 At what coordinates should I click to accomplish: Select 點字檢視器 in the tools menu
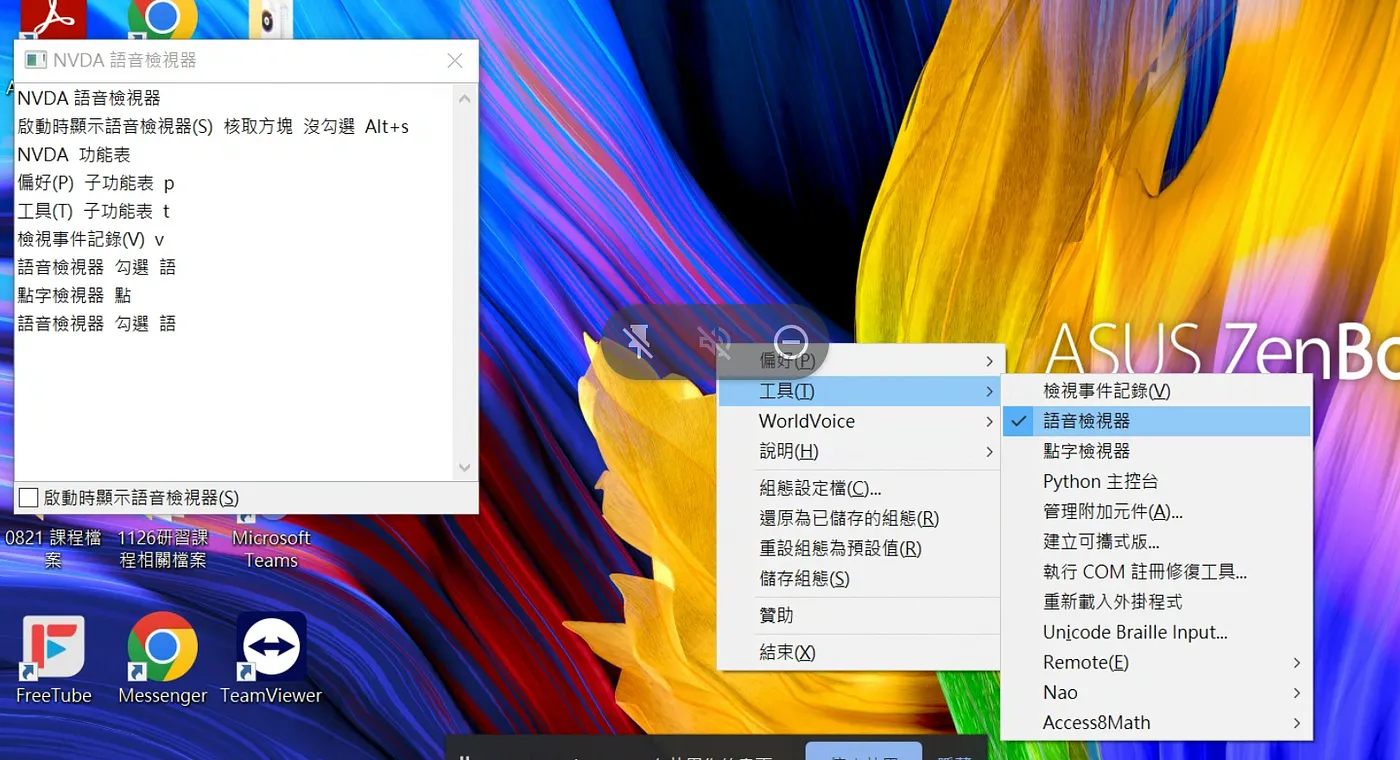1156,451
